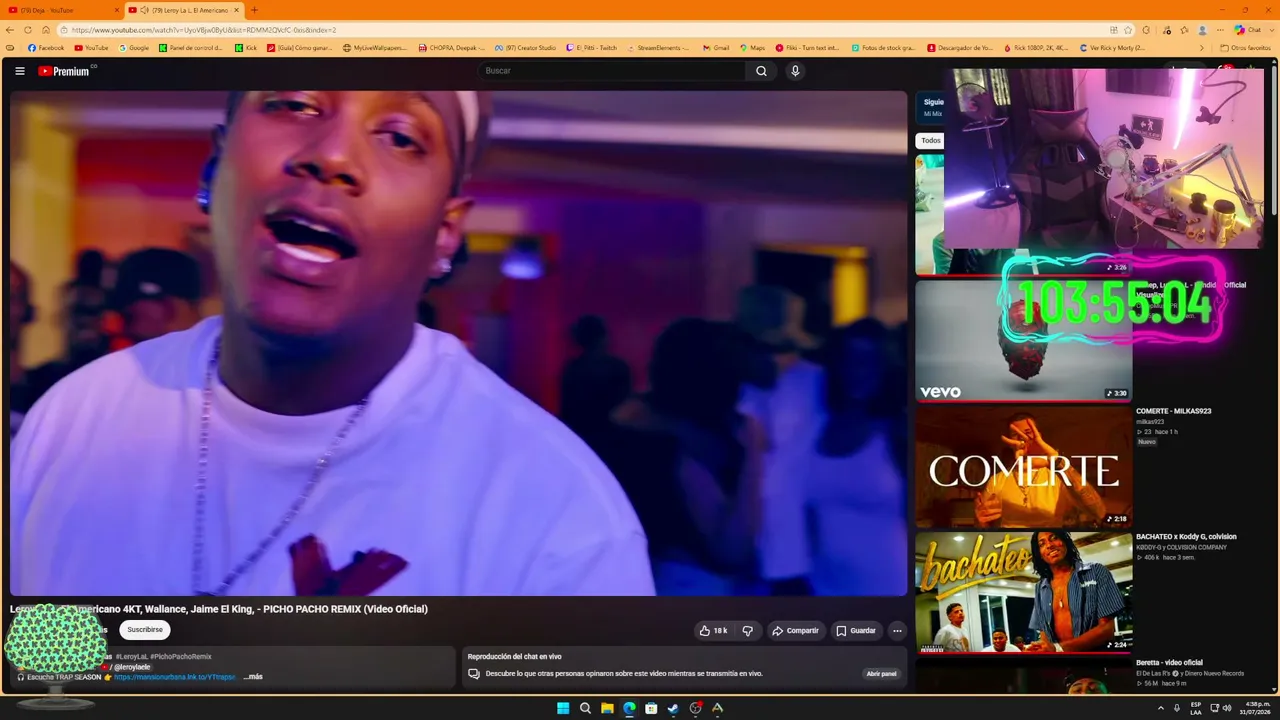This screenshot has height=720, width=1280.
Task: Open the COMERTE - MILKAS923 video thumbnail
Action: (x=1024, y=466)
